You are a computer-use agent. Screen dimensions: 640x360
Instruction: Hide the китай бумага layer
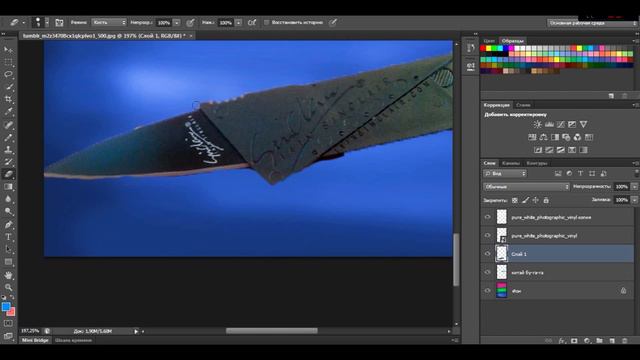click(487, 272)
